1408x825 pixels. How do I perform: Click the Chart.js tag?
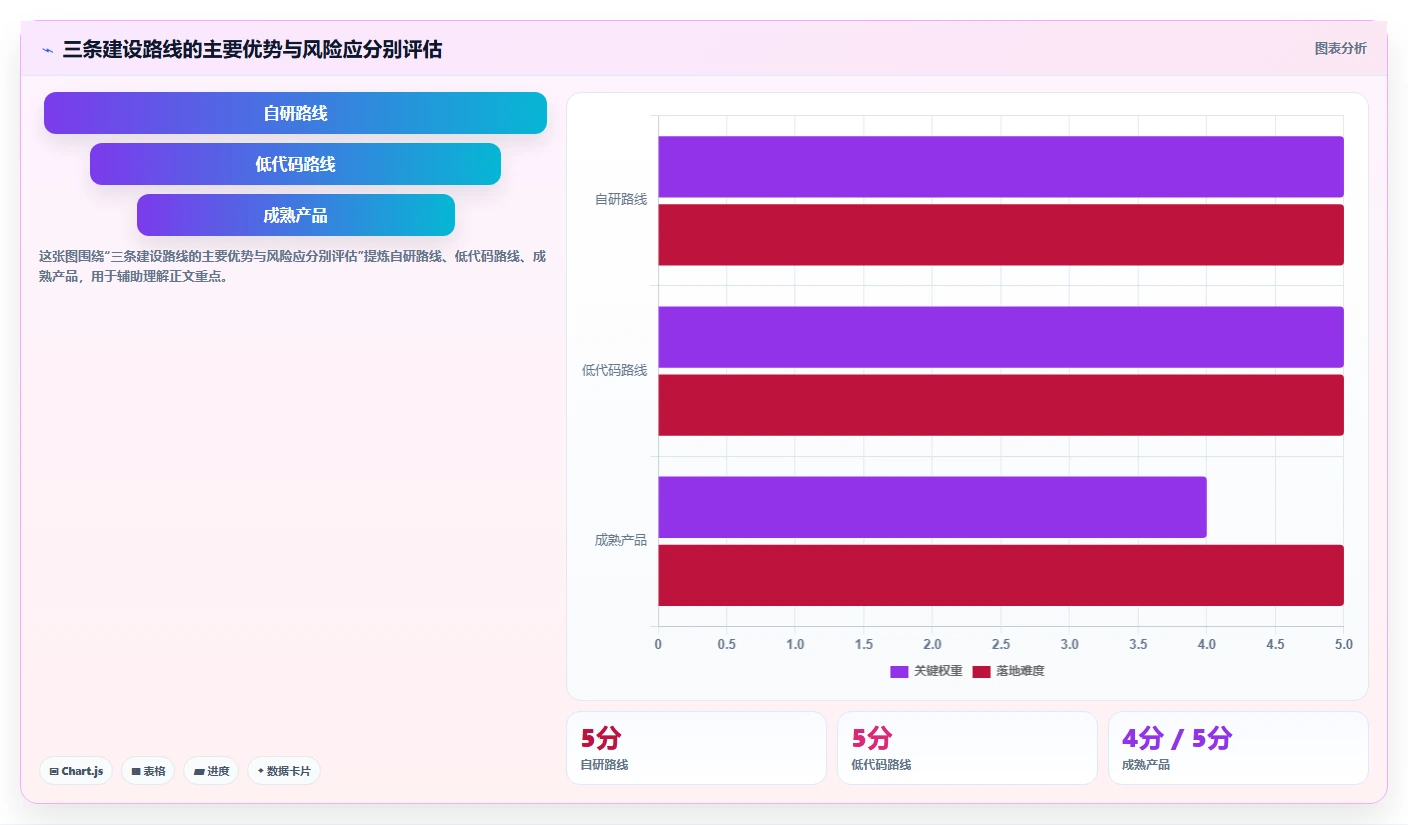tap(76, 771)
